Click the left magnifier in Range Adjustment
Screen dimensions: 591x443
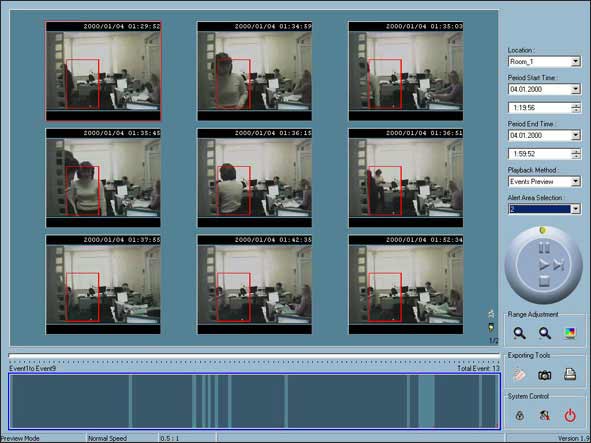click(x=519, y=333)
